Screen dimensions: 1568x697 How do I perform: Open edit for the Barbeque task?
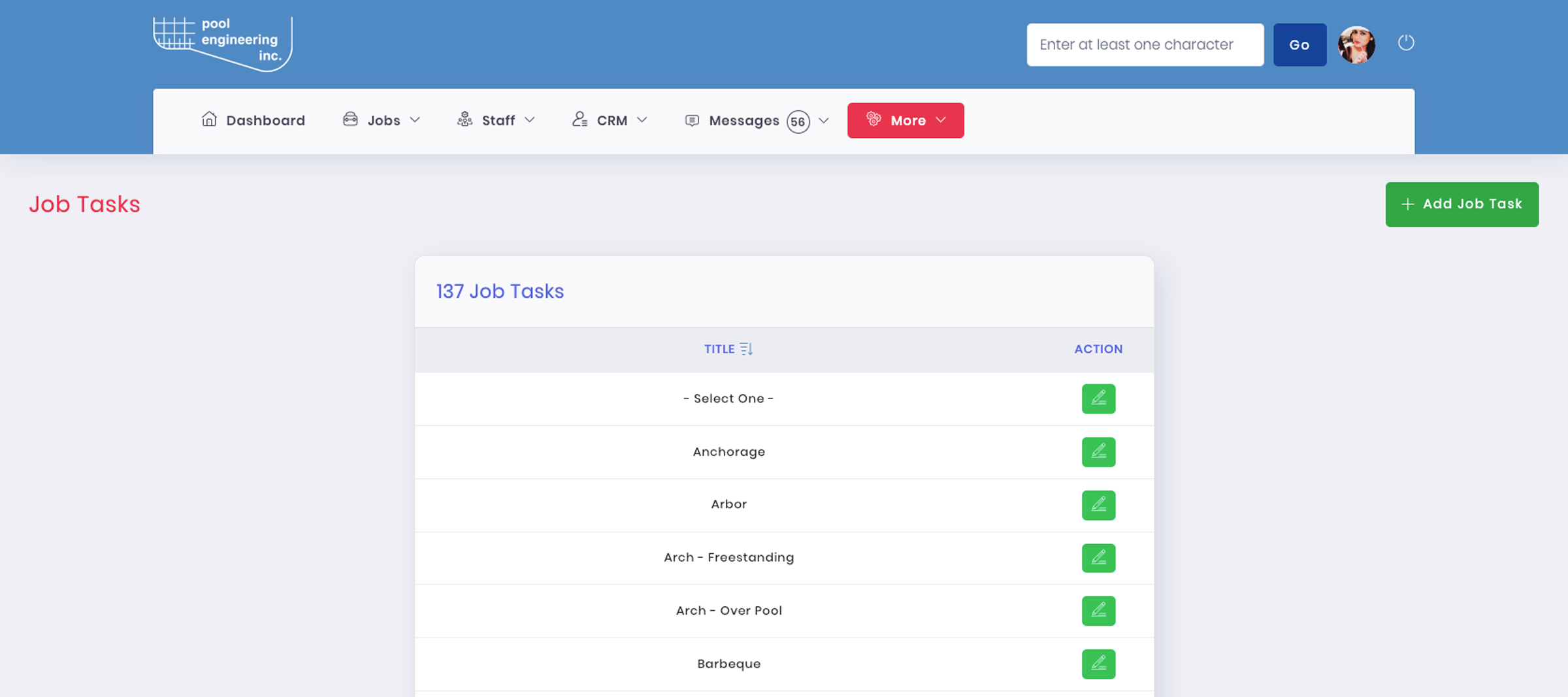(x=1098, y=664)
